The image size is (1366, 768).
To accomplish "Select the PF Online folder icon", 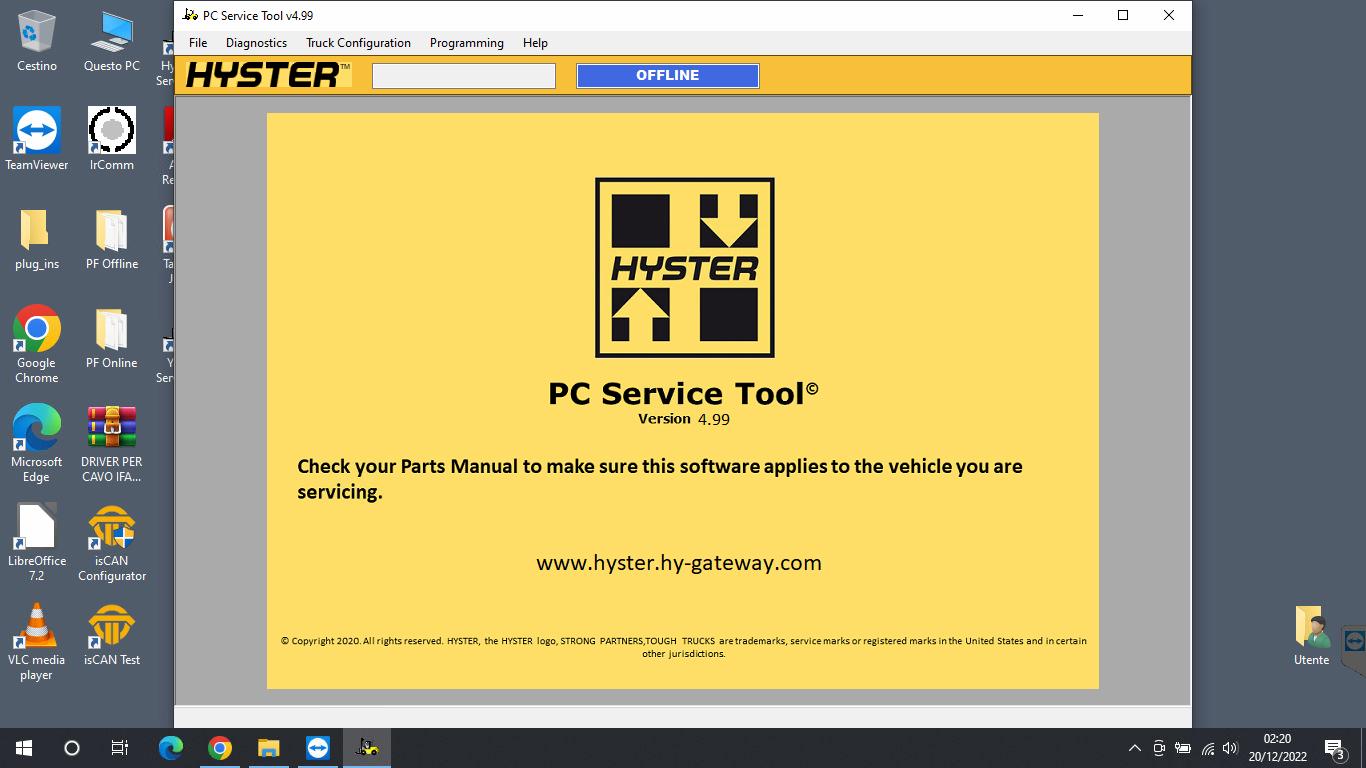I will (x=112, y=338).
